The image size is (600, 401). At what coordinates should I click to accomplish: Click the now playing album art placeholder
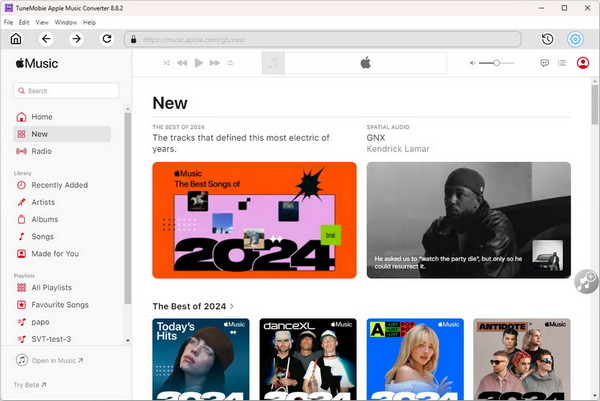(273, 63)
